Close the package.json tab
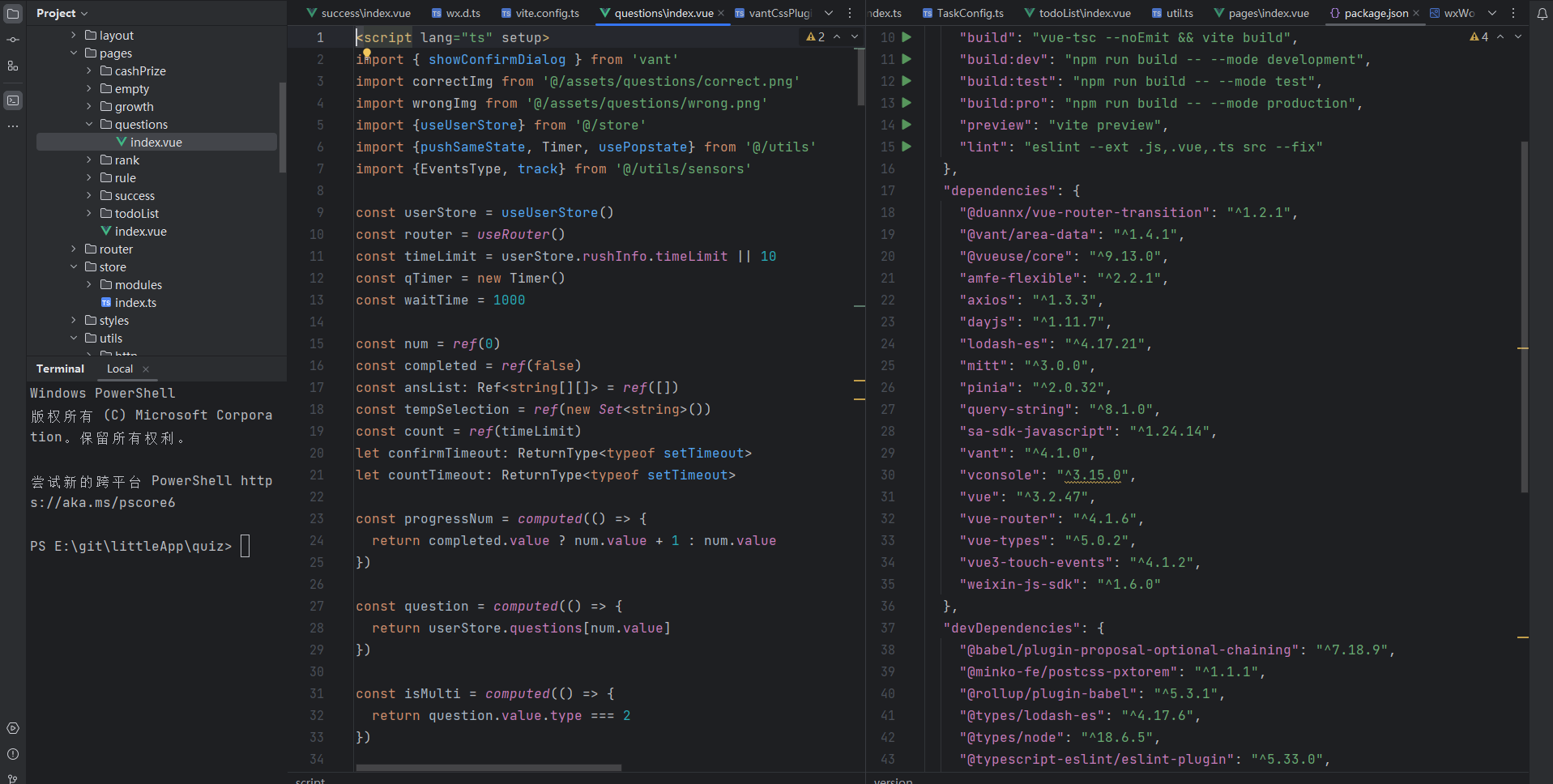 [1416, 13]
